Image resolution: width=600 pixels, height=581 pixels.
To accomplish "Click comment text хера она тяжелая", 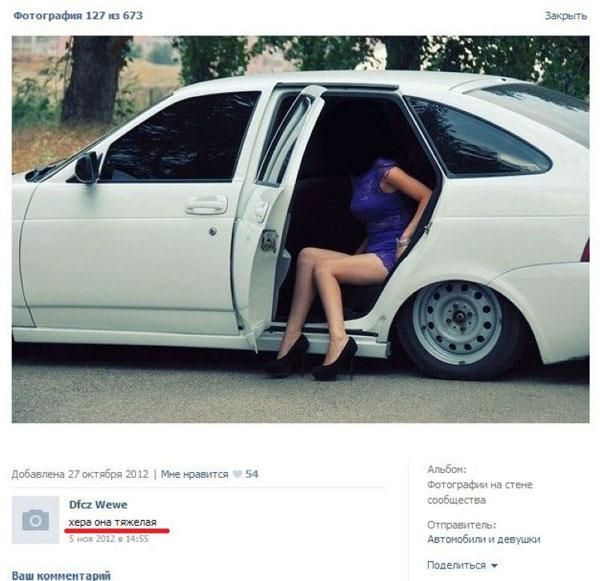I will (x=112, y=522).
